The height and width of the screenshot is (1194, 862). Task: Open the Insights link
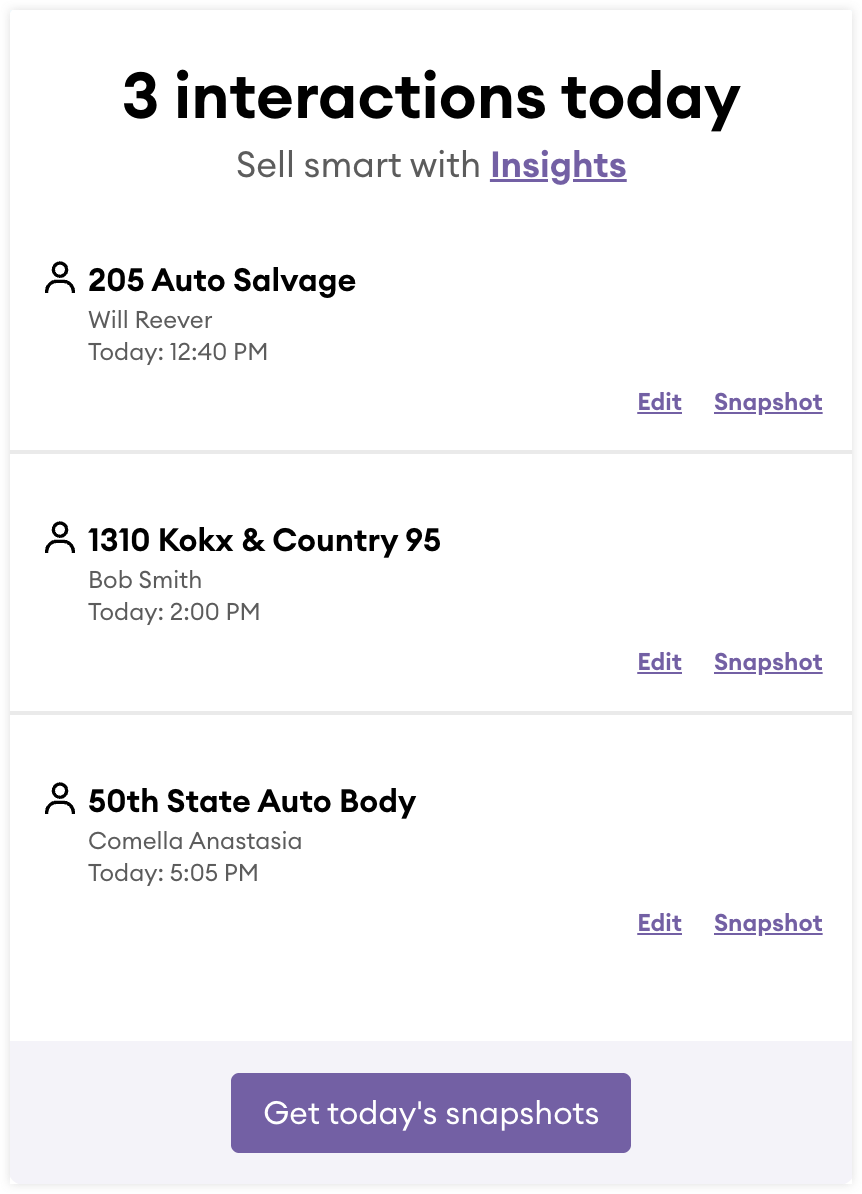click(x=558, y=165)
